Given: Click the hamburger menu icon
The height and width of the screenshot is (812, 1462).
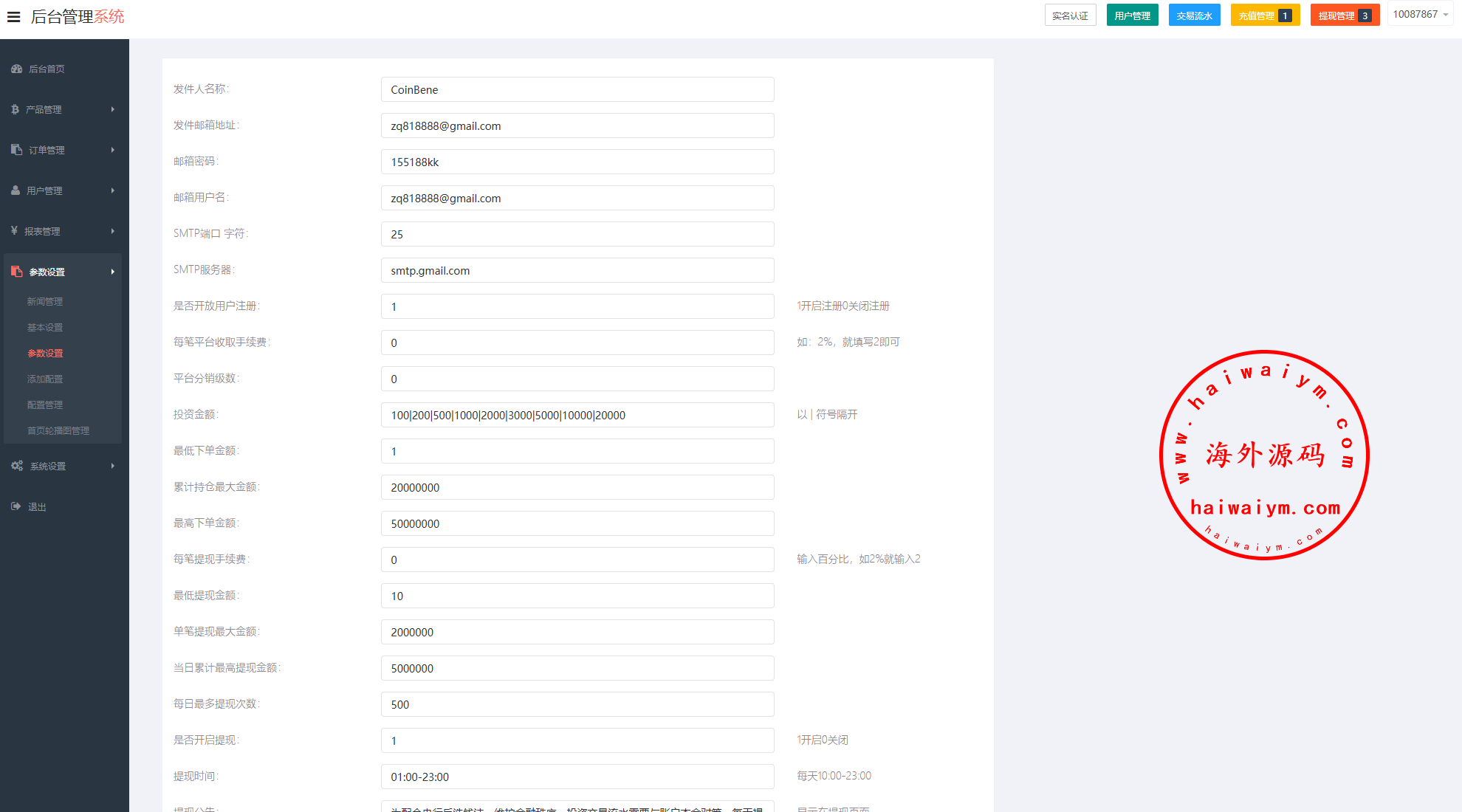Looking at the screenshot, I should click(x=13, y=16).
